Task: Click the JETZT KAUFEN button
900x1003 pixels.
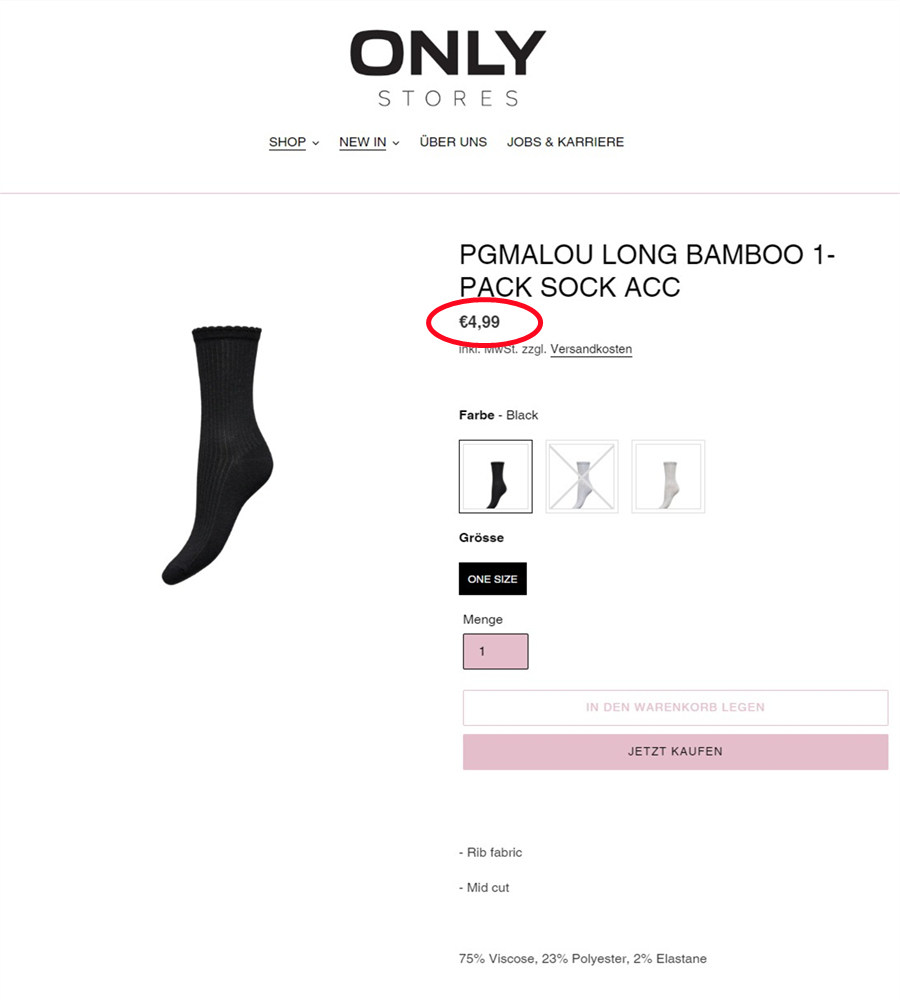Action: [x=675, y=752]
